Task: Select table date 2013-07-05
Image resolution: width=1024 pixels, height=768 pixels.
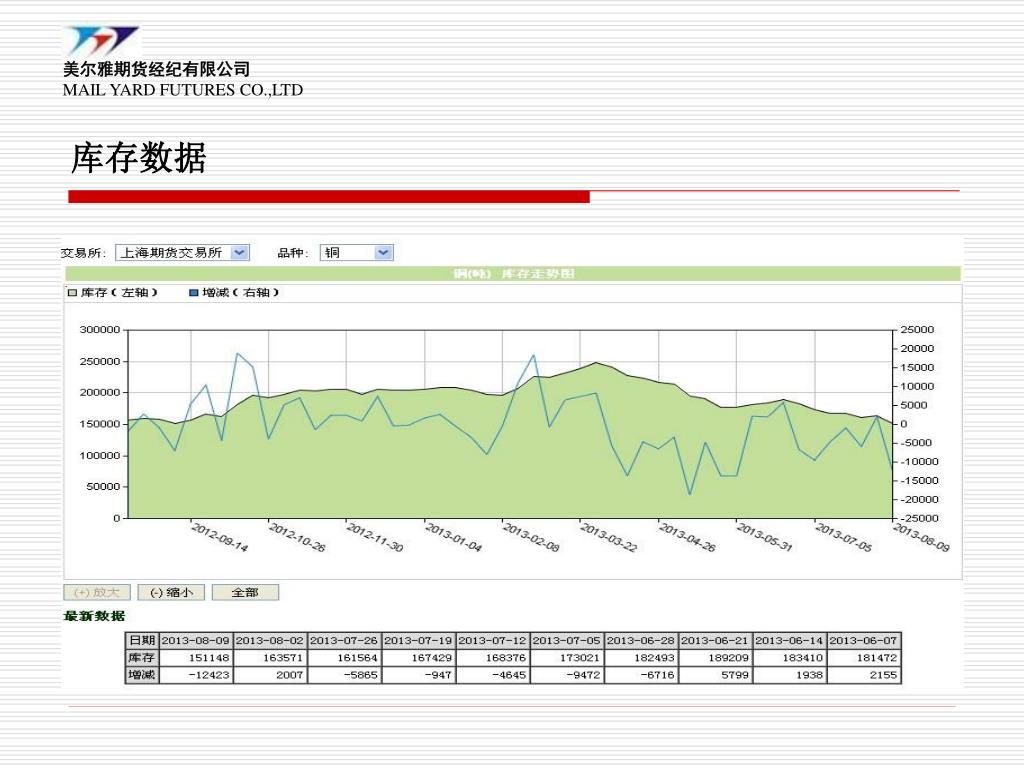Action: pos(567,641)
